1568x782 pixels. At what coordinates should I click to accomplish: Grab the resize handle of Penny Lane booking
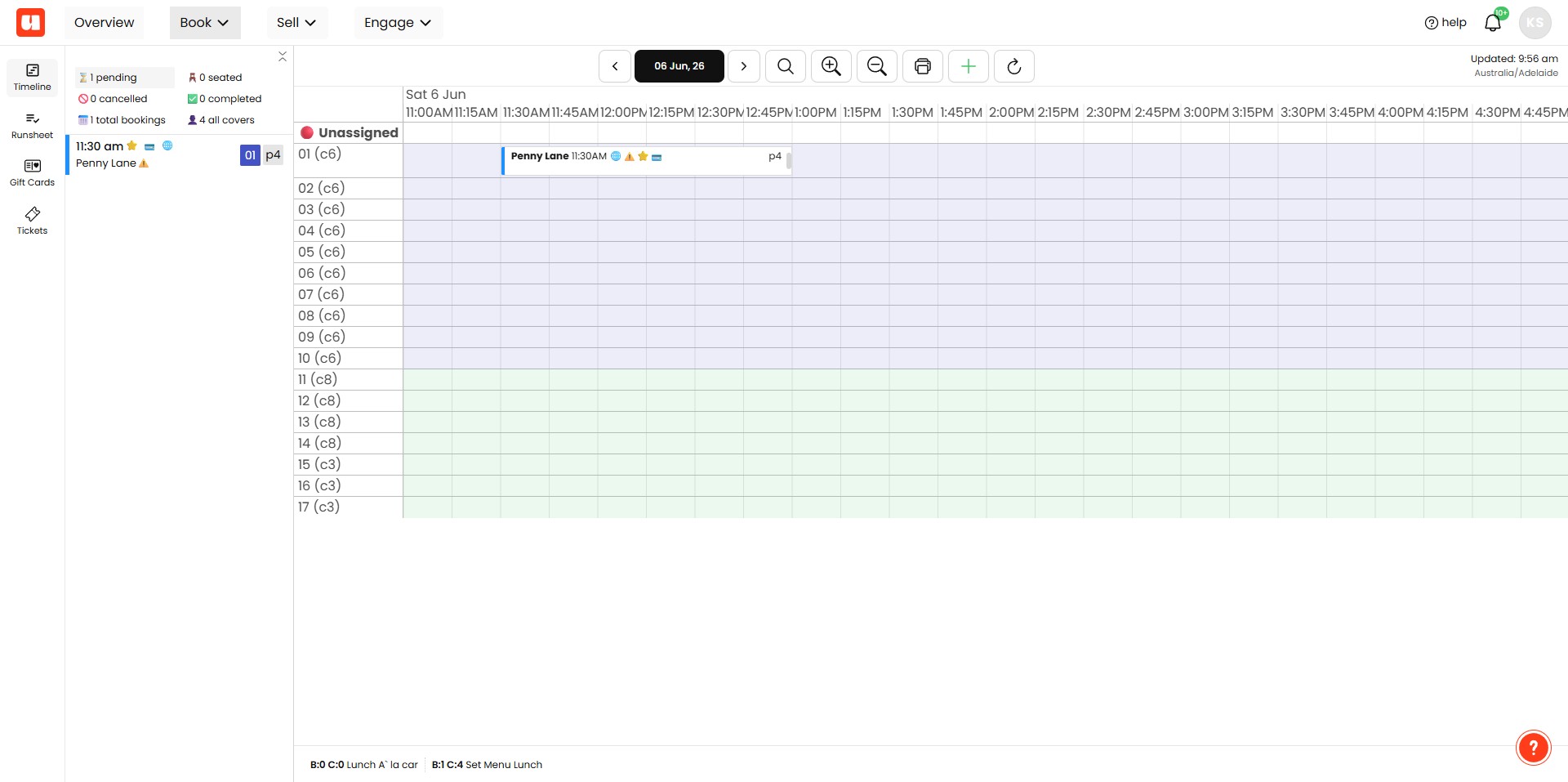pyautogui.click(x=789, y=160)
